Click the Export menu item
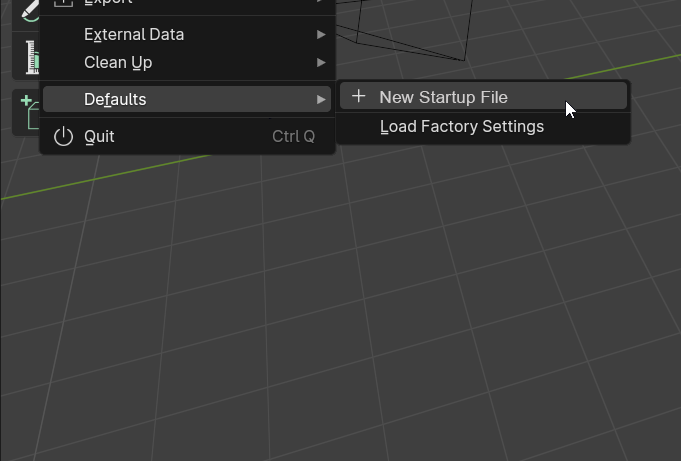This screenshot has width=681, height=461. (x=187, y=3)
